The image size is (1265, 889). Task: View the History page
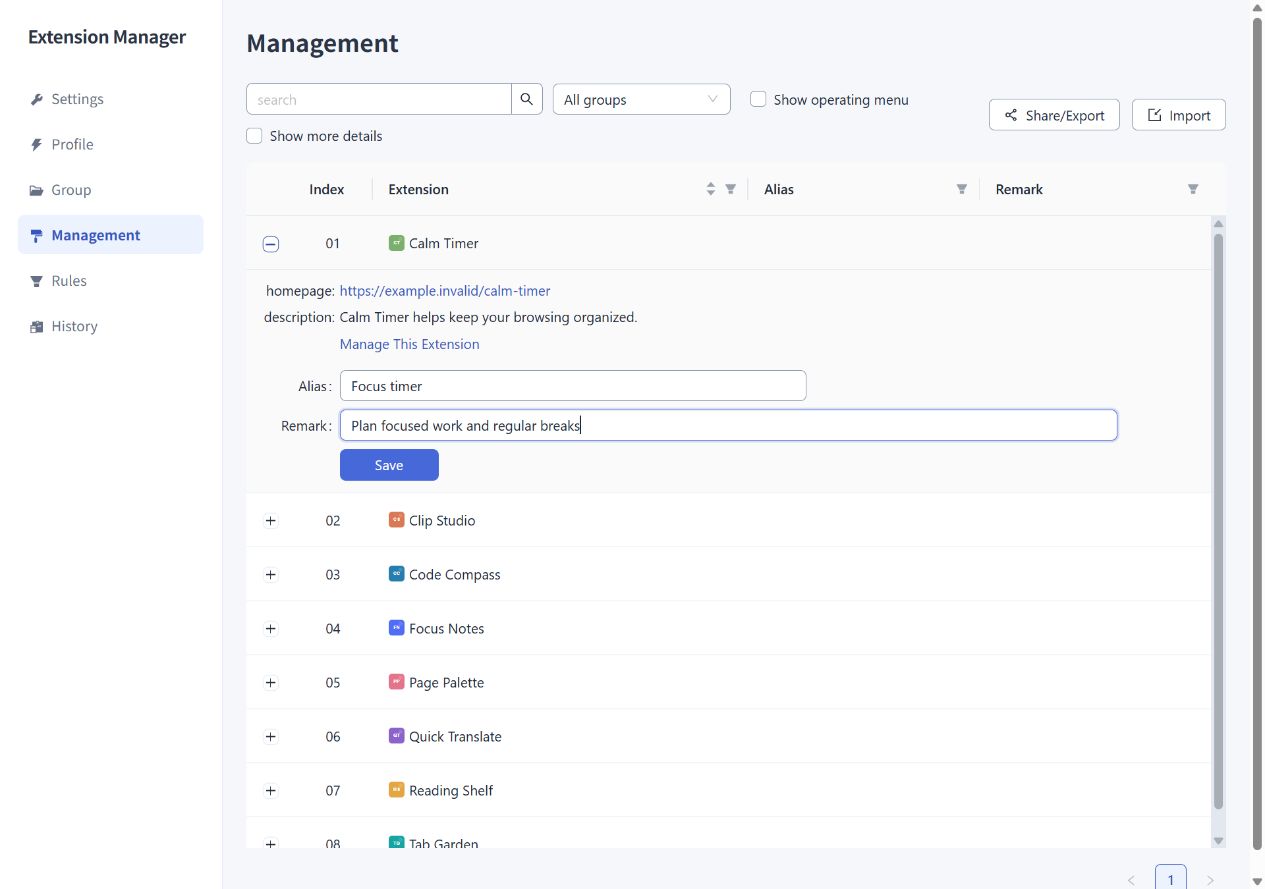(110, 326)
